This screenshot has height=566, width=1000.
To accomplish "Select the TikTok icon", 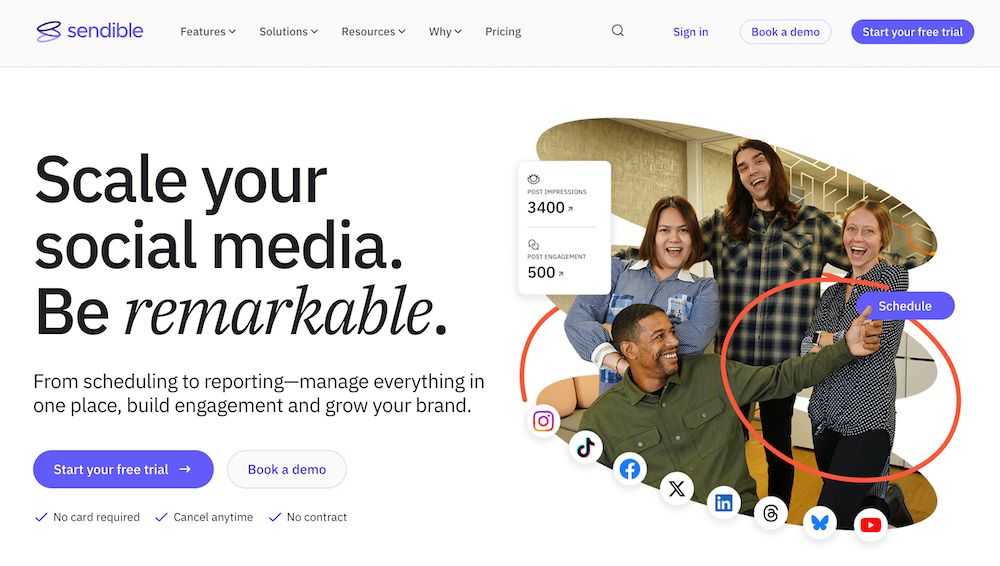I will coord(585,447).
